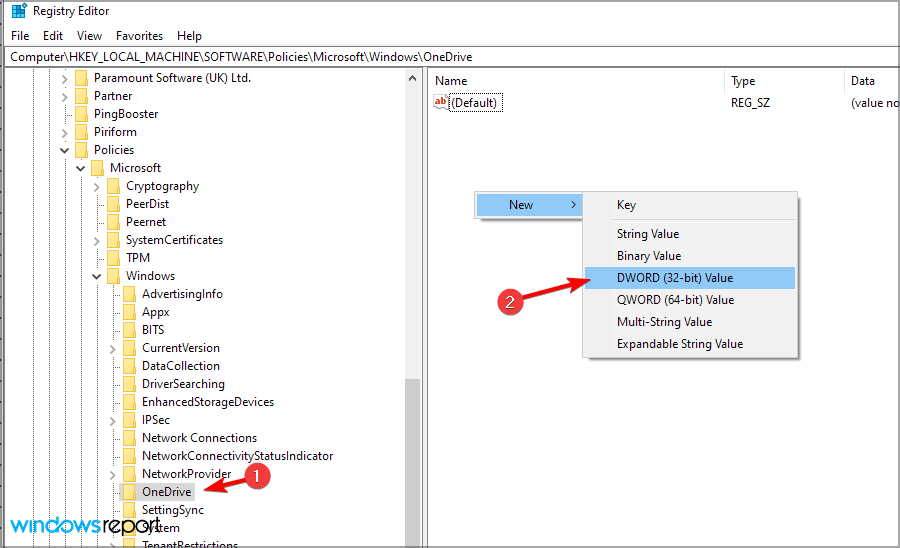Select the NetworkConnectivityStatusIndicator key
The width and height of the screenshot is (900, 548).
(x=238, y=456)
